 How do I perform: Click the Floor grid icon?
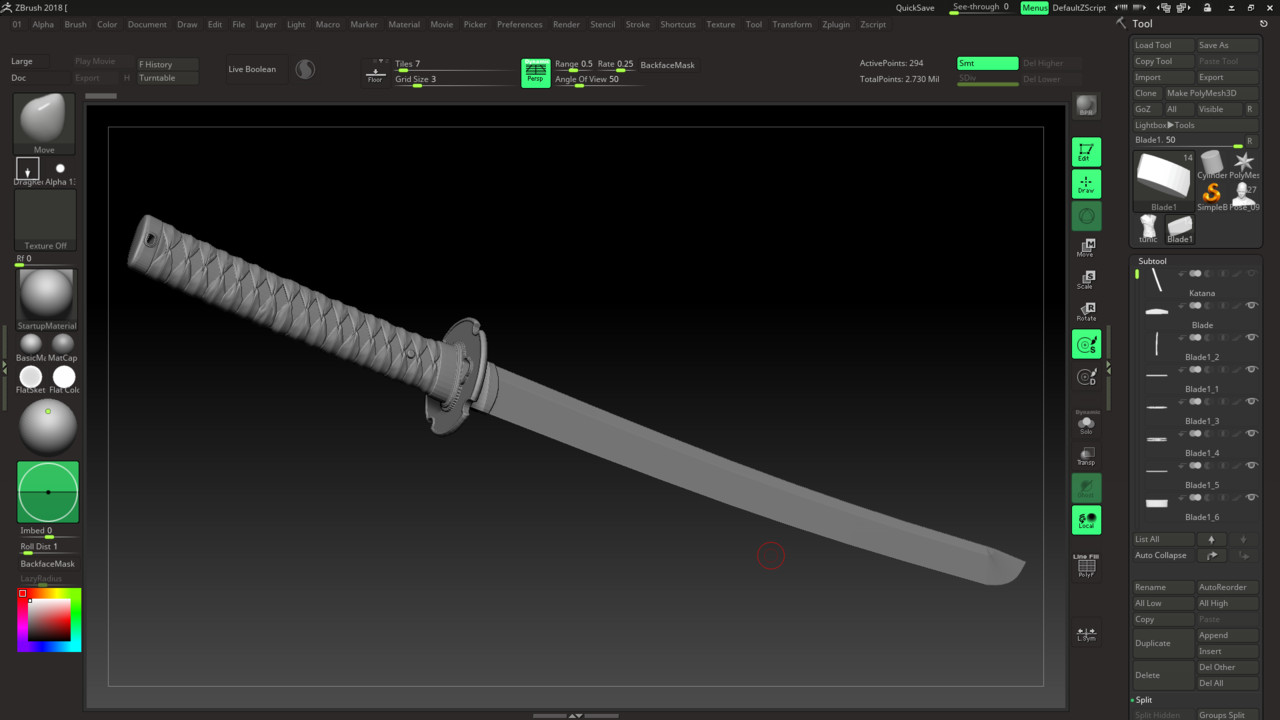coord(375,71)
